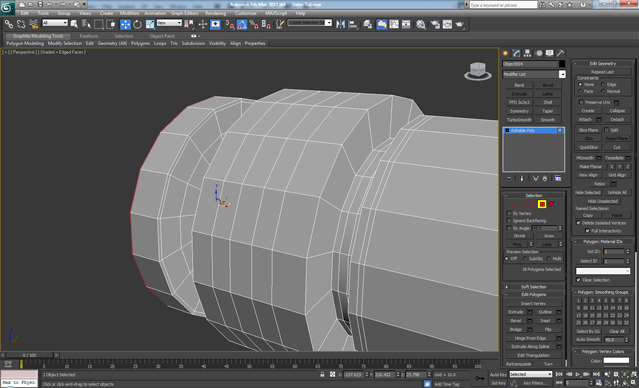The image size is (639, 388).
Task: Uncheck Delete Isolated Vertices
Action: click(578, 223)
